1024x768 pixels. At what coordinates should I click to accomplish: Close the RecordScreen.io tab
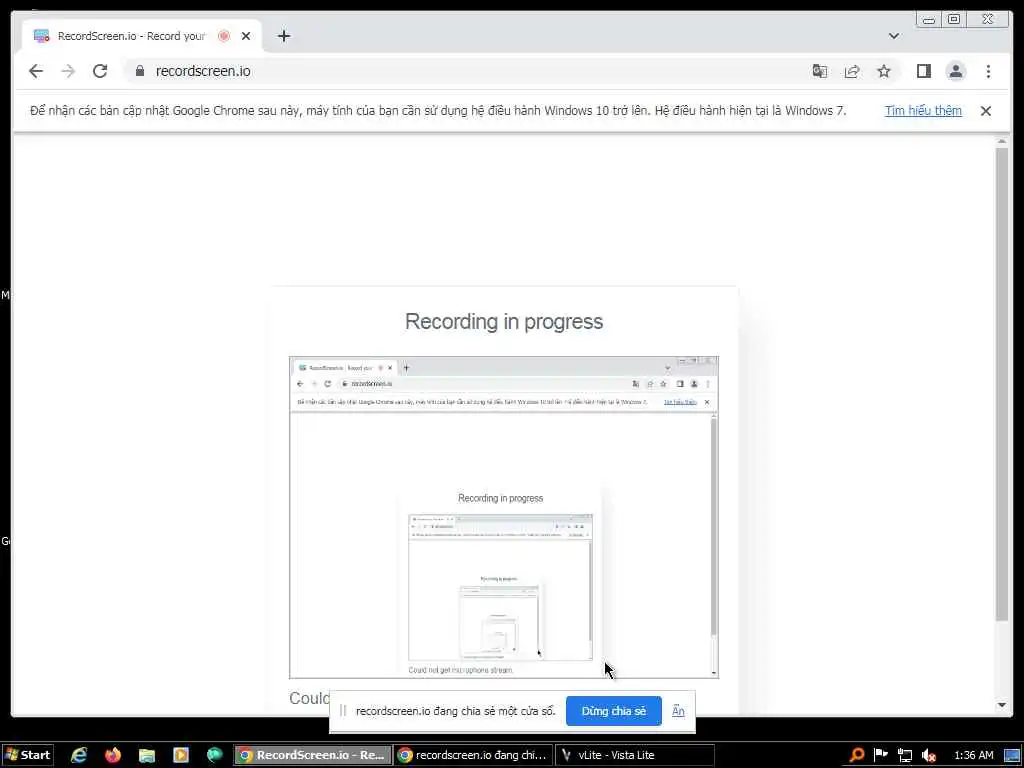tap(246, 36)
